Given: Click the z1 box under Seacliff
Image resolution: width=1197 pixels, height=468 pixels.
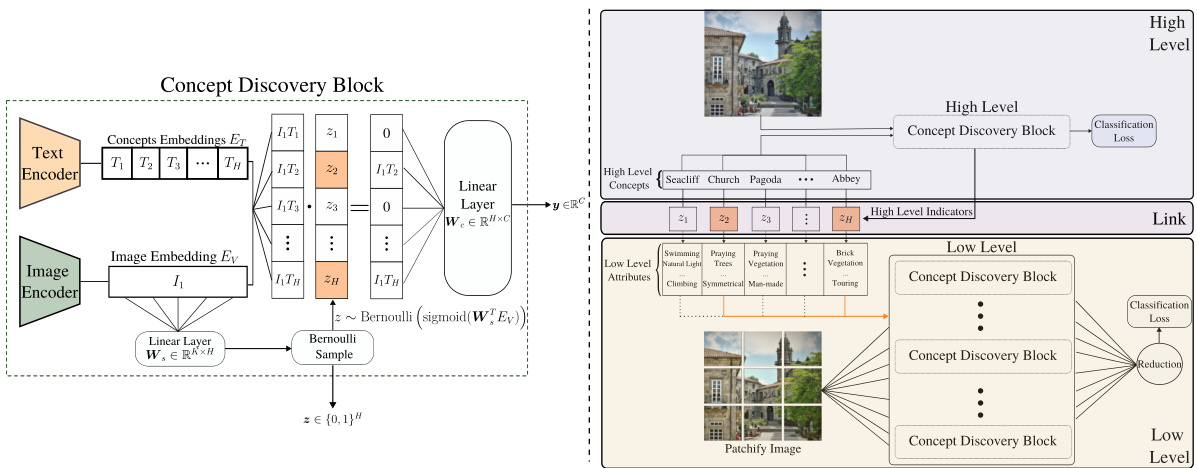Looking at the screenshot, I should (682, 218).
